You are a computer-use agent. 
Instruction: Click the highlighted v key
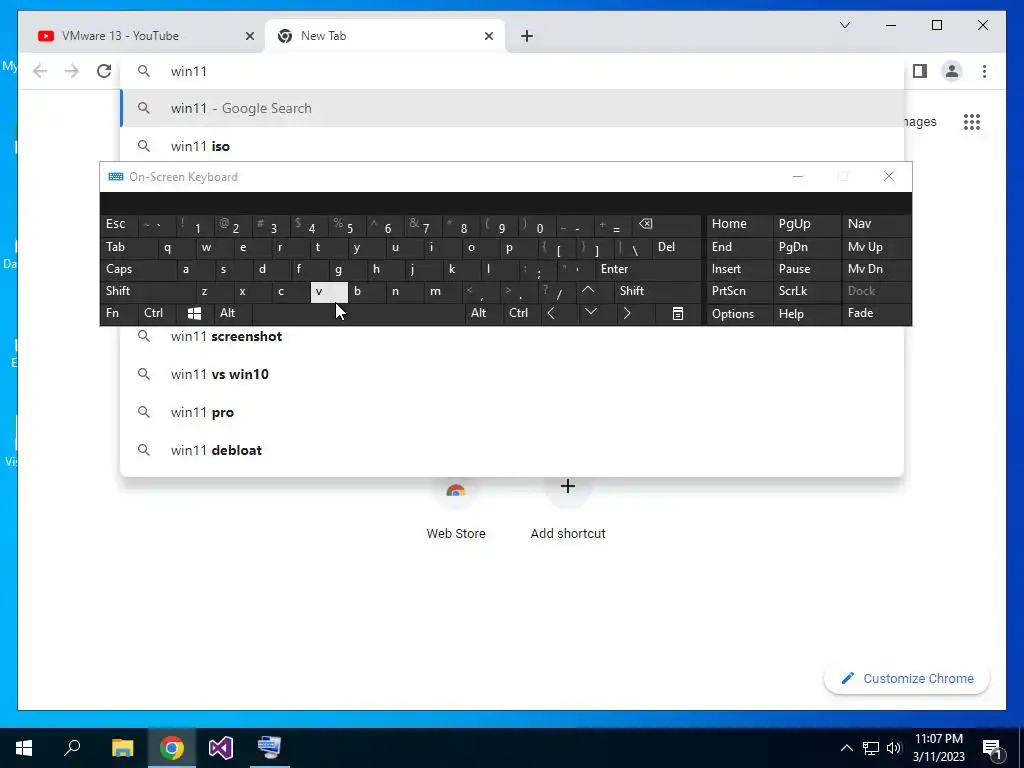click(x=329, y=291)
